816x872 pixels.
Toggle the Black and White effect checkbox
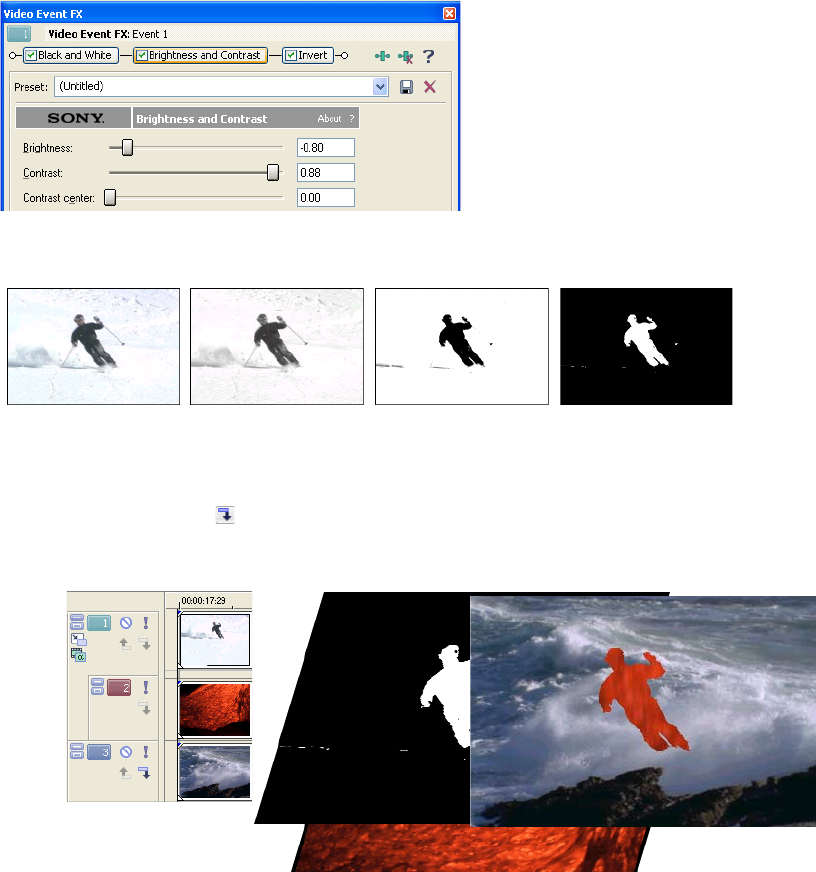point(31,56)
